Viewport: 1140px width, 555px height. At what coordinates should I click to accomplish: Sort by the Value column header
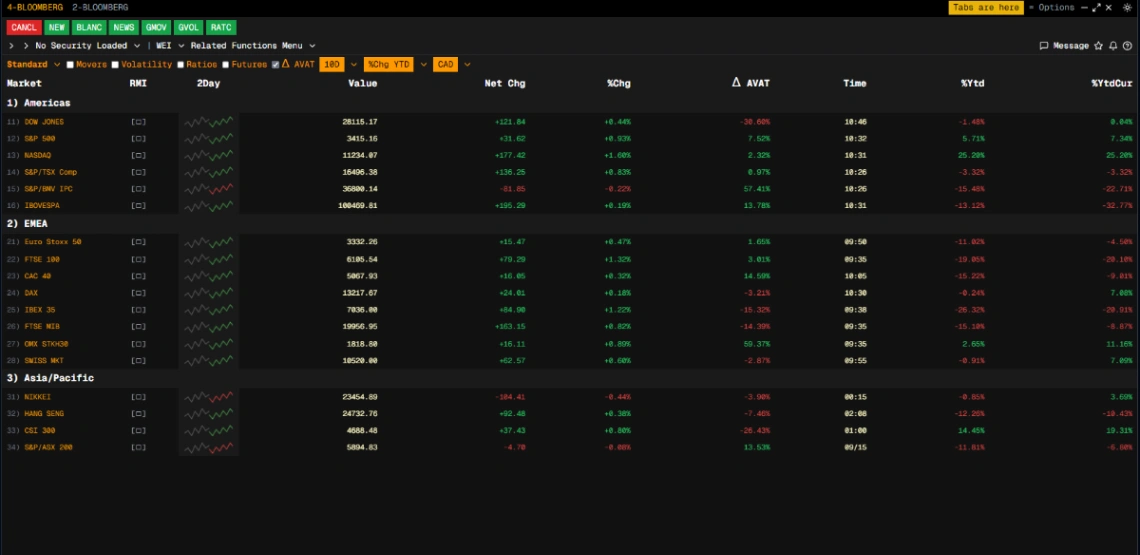[x=363, y=83]
